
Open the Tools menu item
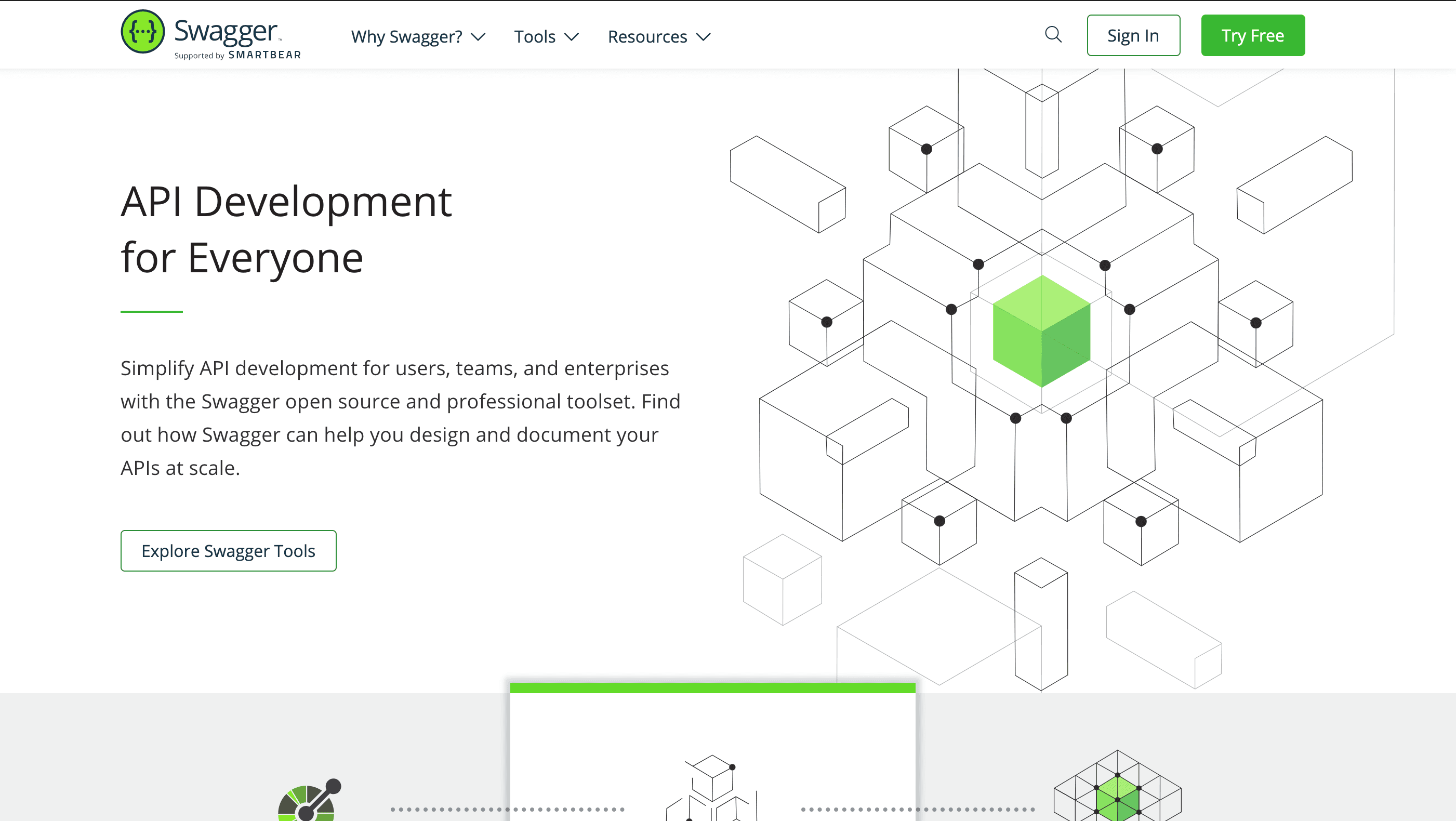(535, 37)
